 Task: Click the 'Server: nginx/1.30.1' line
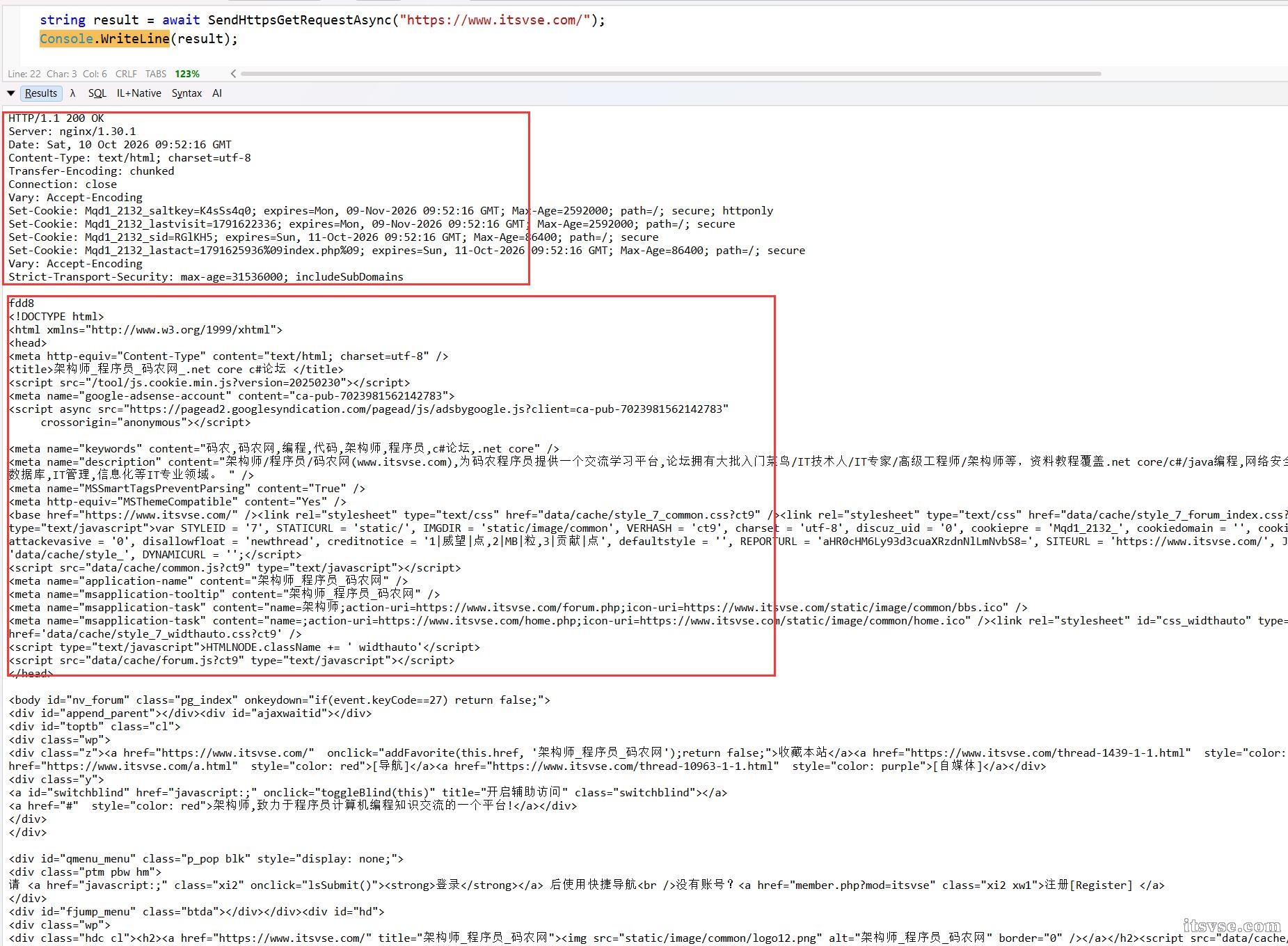tap(72, 132)
